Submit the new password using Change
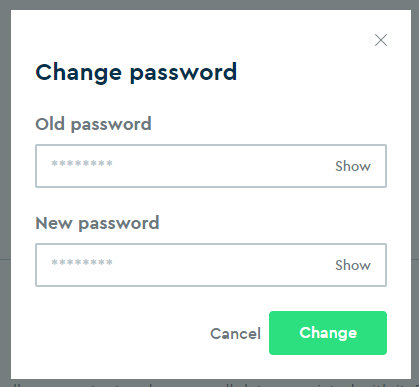Screen dimensions: 419x387 [328, 333]
